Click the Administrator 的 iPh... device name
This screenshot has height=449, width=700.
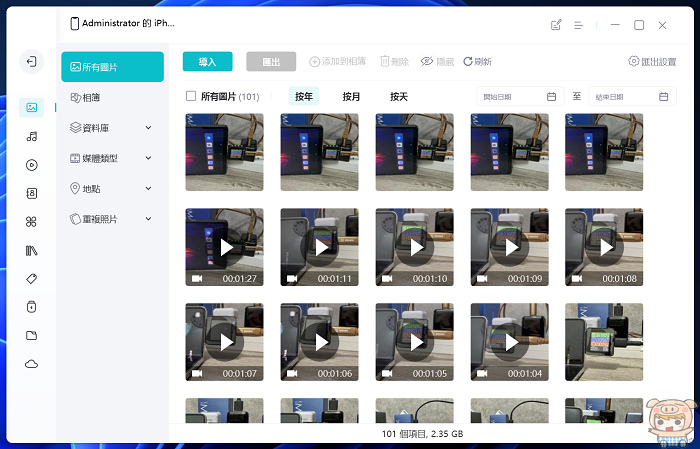[x=128, y=23]
